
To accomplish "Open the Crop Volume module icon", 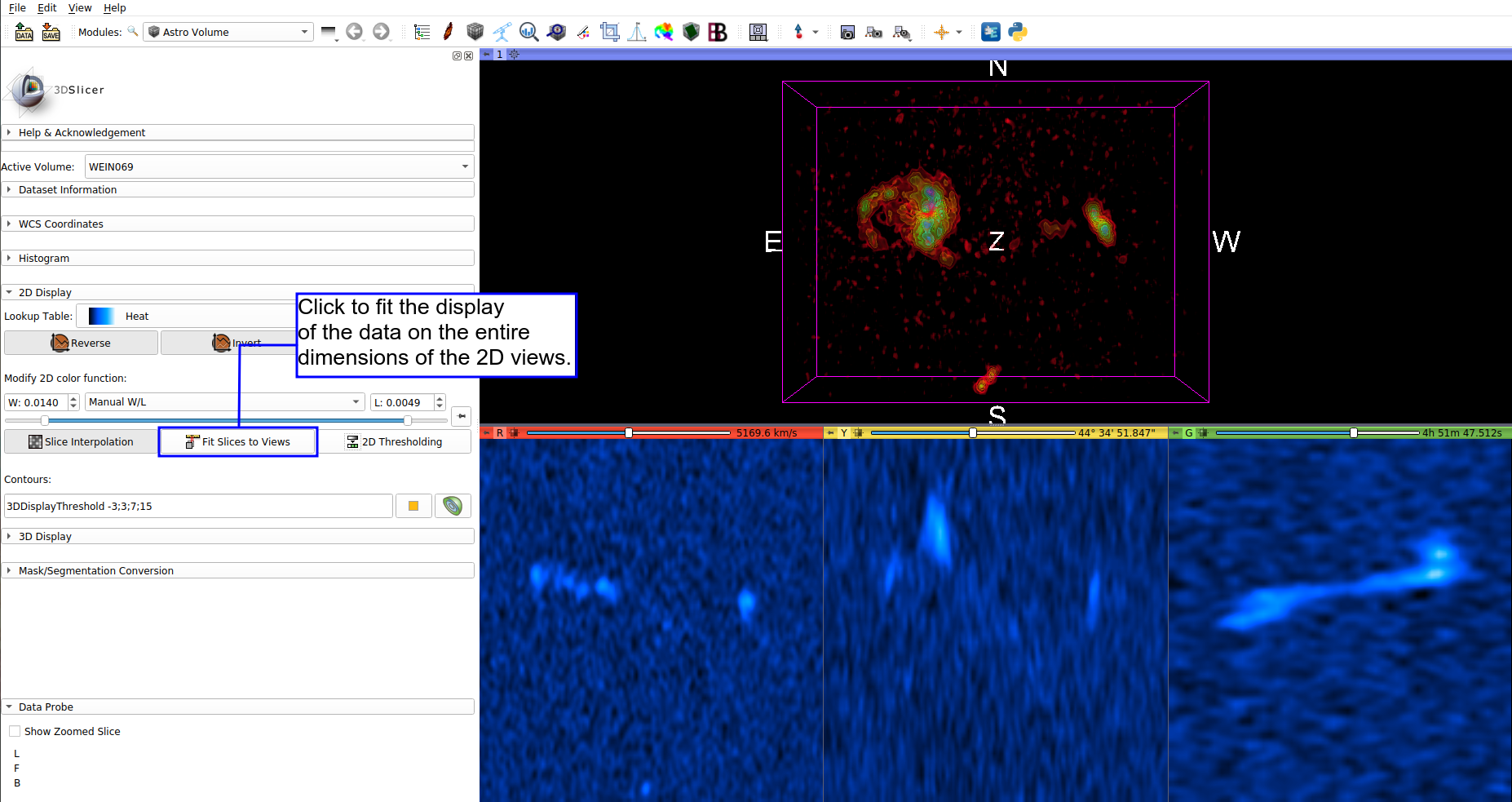I will pyautogui.click(x=609, y=32).
